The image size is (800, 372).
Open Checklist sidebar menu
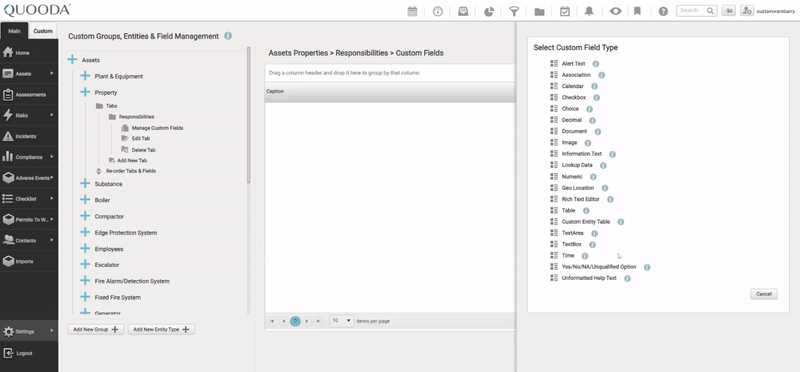tap(29, 199)
